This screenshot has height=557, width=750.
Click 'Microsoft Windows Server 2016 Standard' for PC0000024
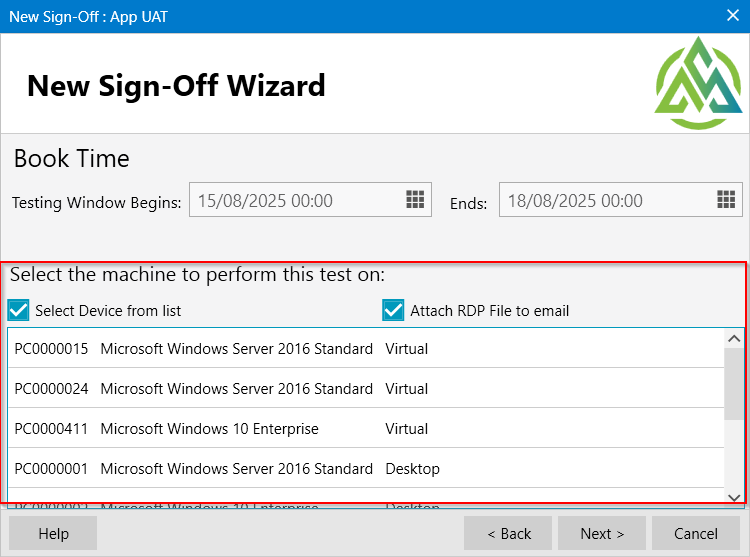pyautogui.click(x=236, y=388)
